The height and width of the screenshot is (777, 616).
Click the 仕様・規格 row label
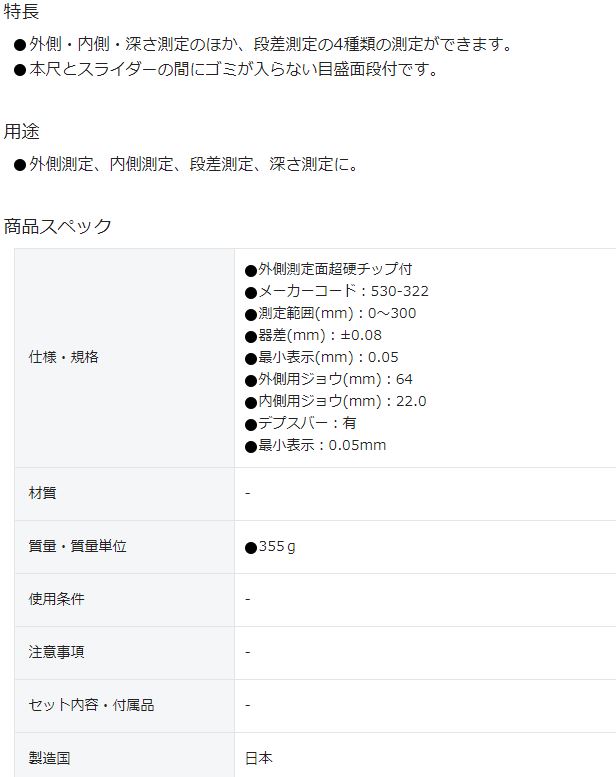(64, 357)
